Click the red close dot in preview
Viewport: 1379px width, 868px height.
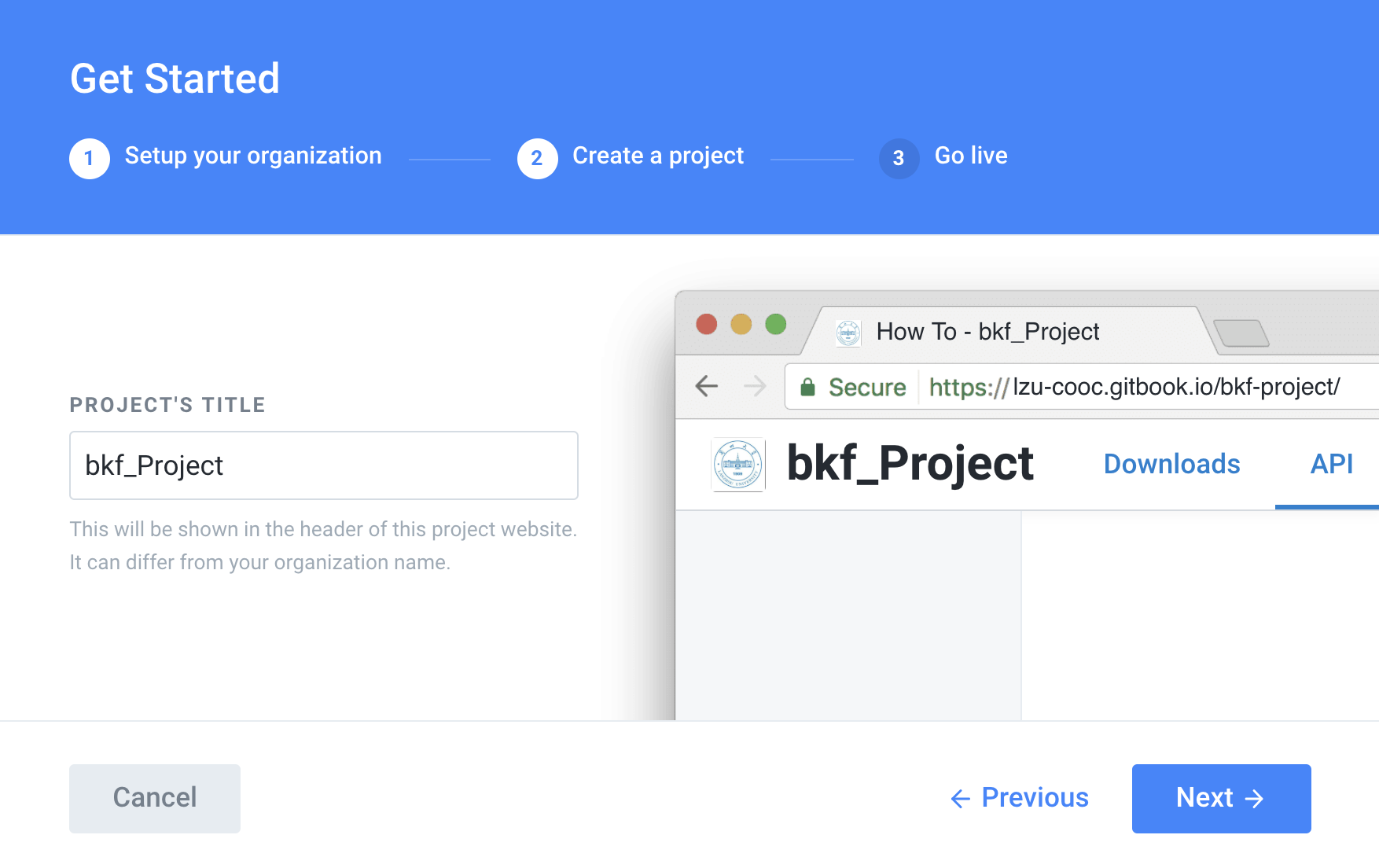tap(707, 324)
